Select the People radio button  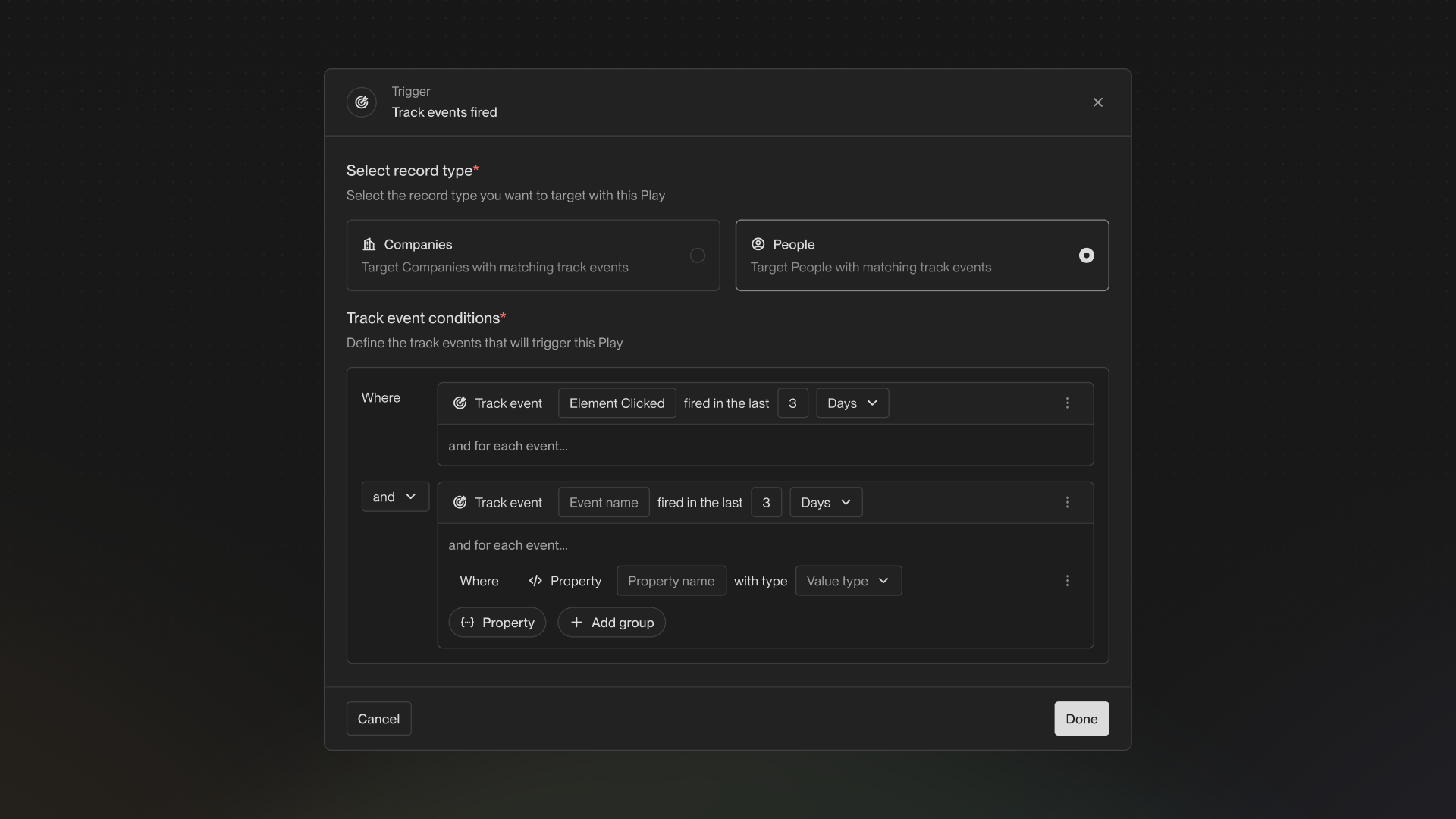coord(1086,256)
